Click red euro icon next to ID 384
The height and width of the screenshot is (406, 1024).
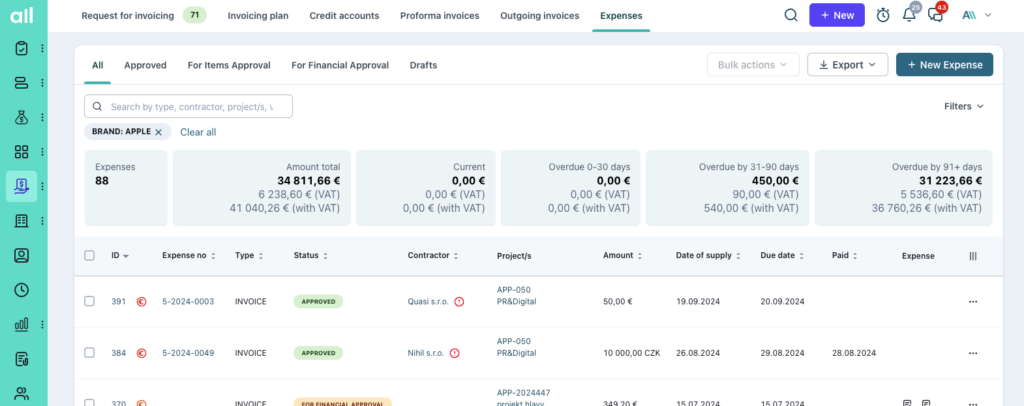[141, 353]
